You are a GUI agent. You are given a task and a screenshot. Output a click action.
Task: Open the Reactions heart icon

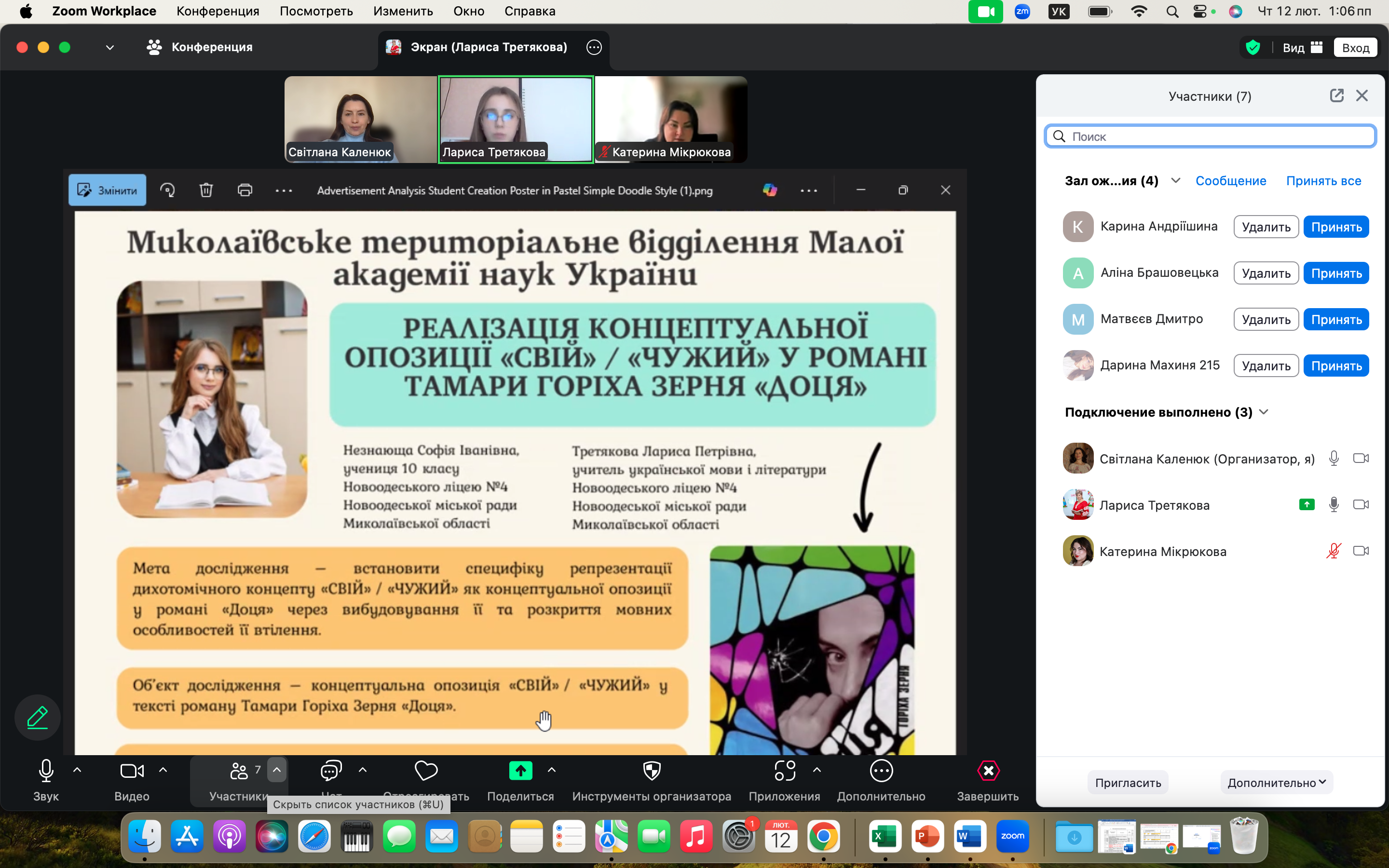click(426, 771)
